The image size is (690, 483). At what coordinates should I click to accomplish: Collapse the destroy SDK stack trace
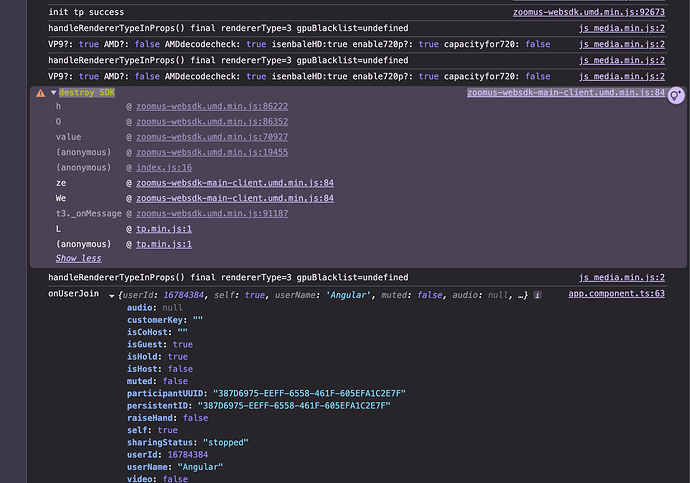[53, 93]
